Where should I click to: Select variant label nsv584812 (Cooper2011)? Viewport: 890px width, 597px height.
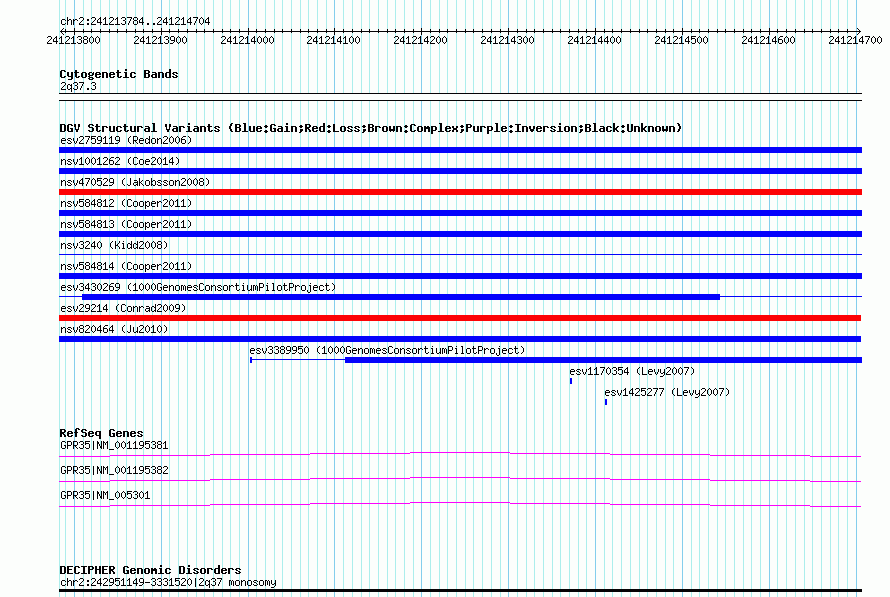(x=126, y=203)
